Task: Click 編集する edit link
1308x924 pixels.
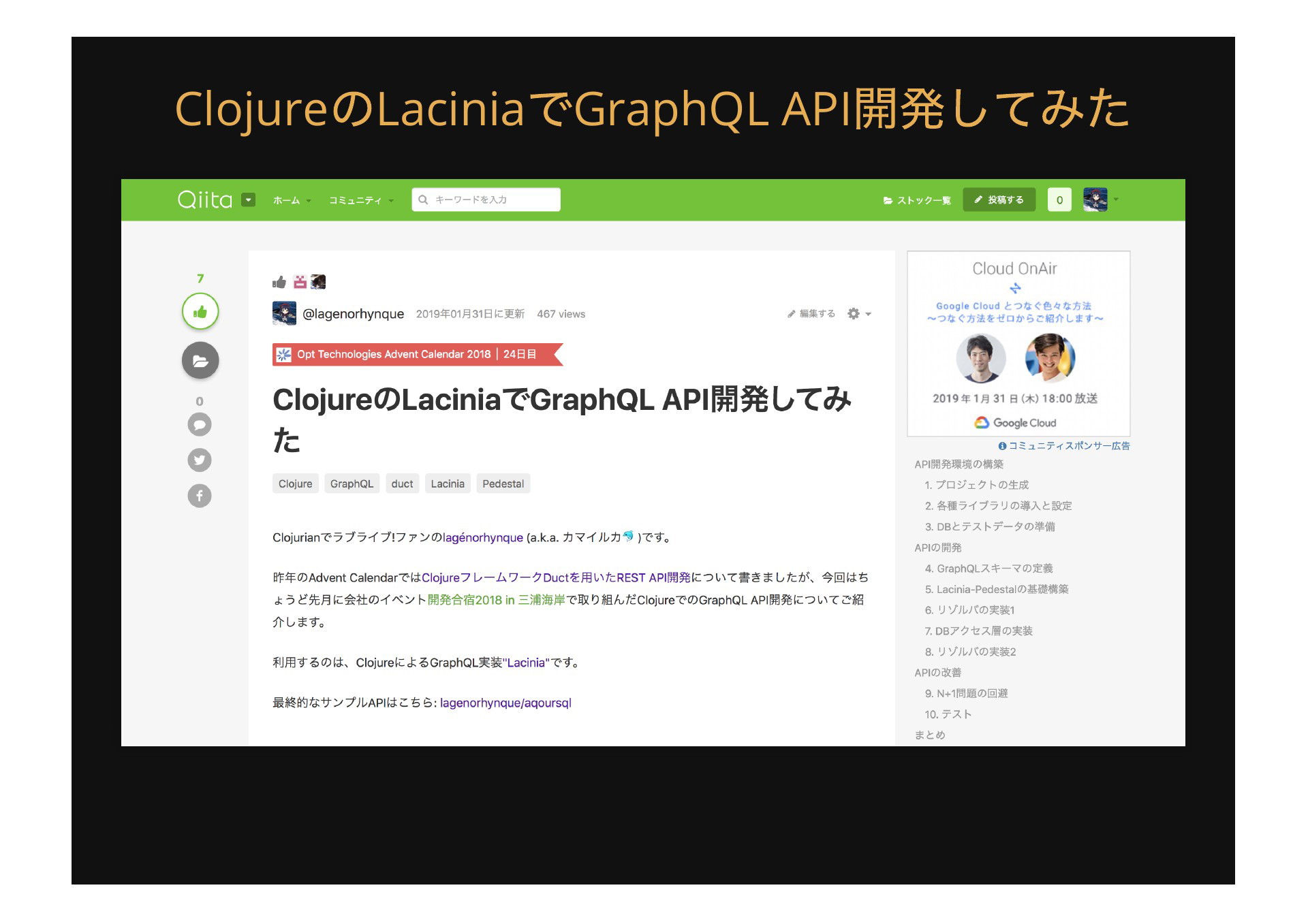Action: 811,314
